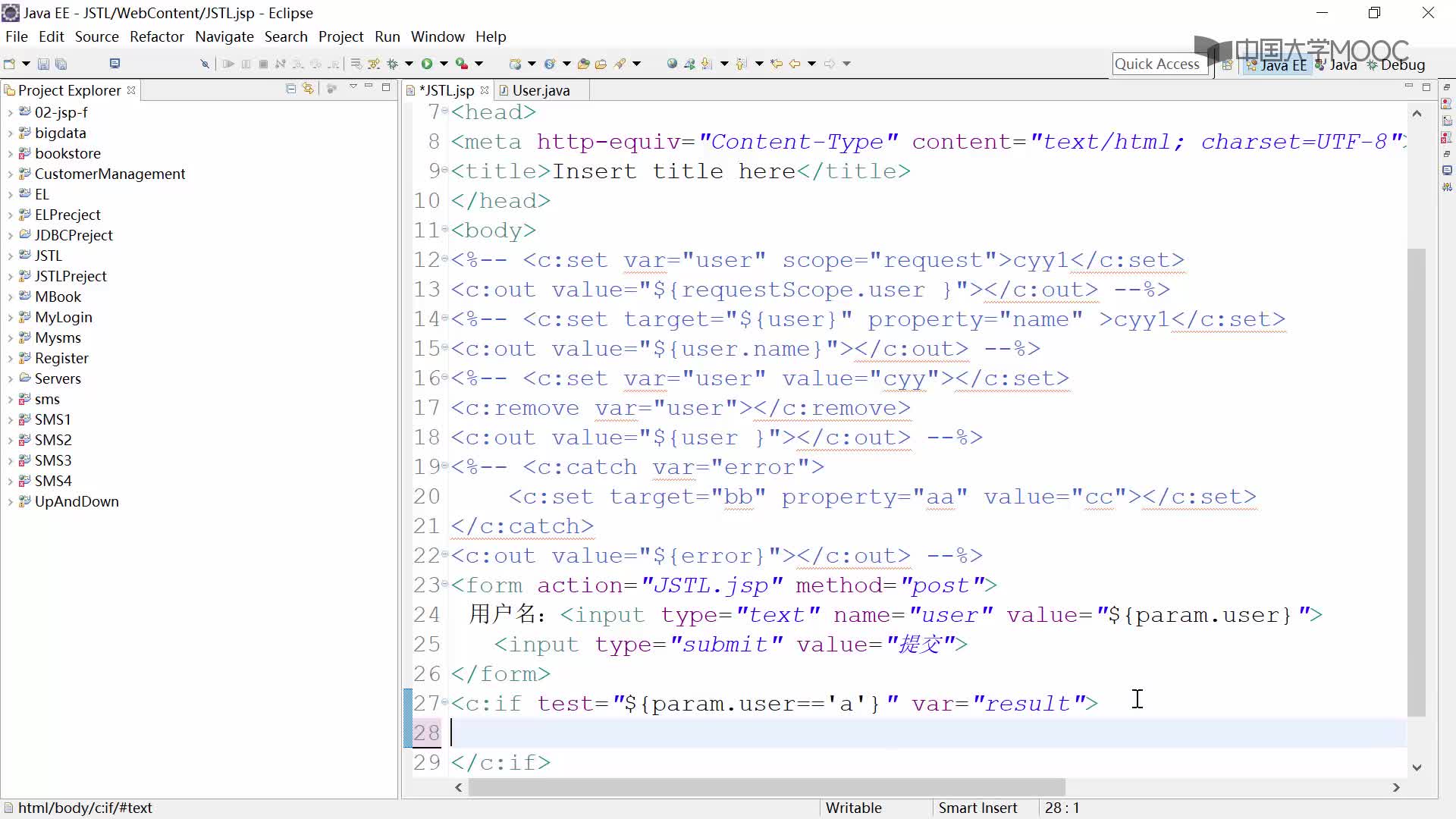Click the Skip All Breakpoints icon
This screenshot has height=819, width=1456.
tap(205, 64)
